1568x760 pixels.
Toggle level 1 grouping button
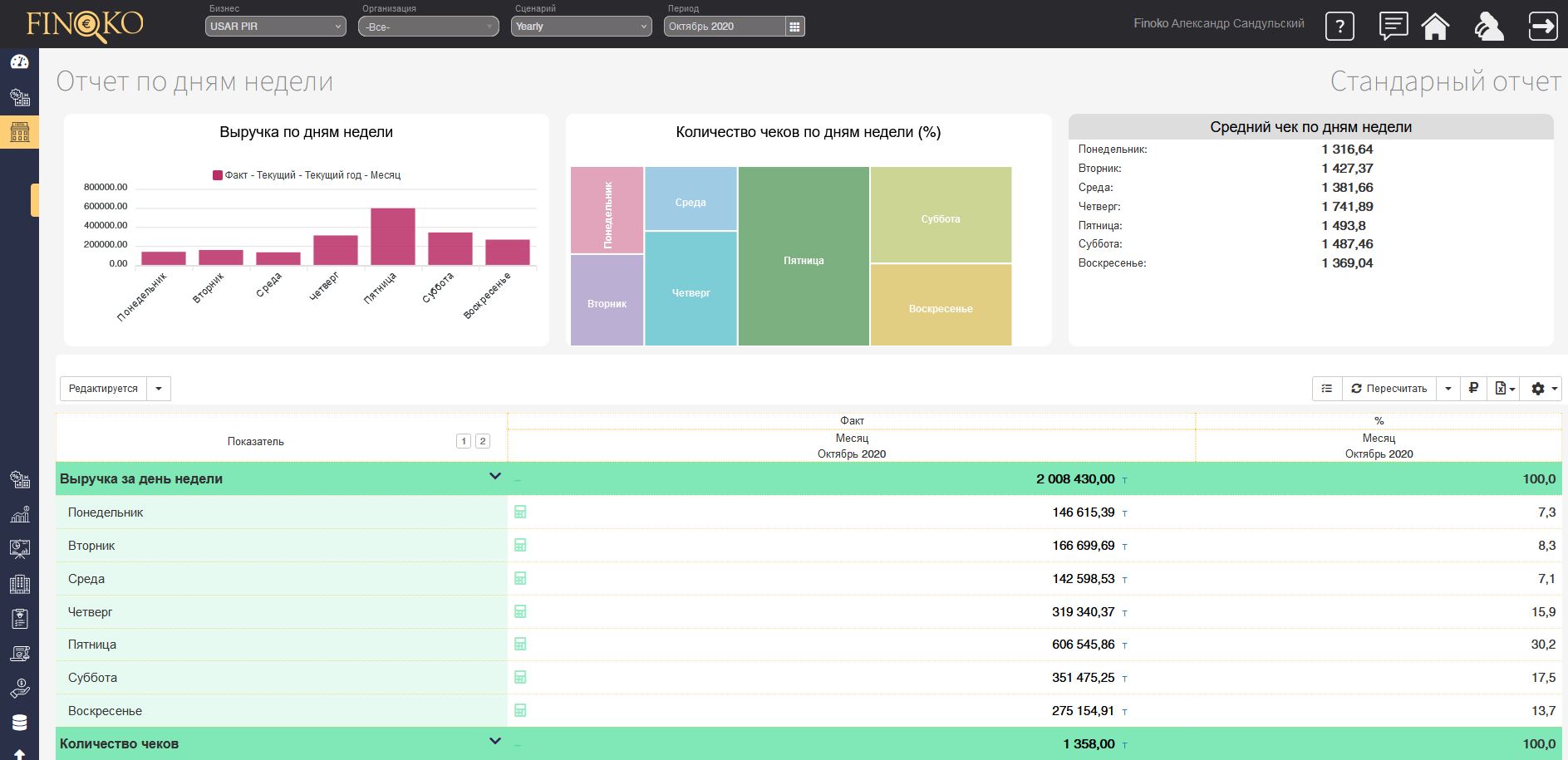tap(464, 441)
